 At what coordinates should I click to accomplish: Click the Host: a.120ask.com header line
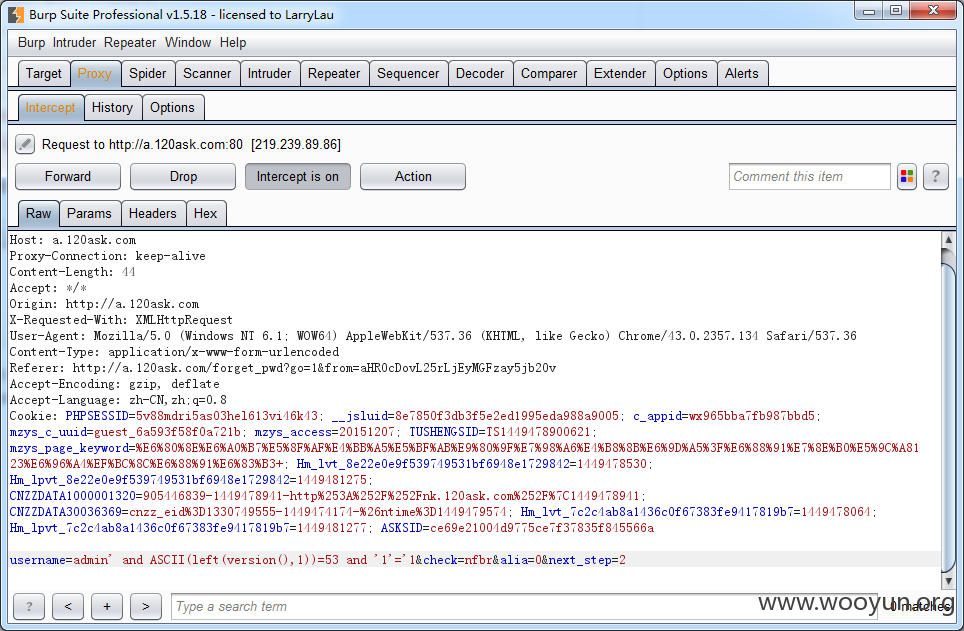[x=73, y=240]
